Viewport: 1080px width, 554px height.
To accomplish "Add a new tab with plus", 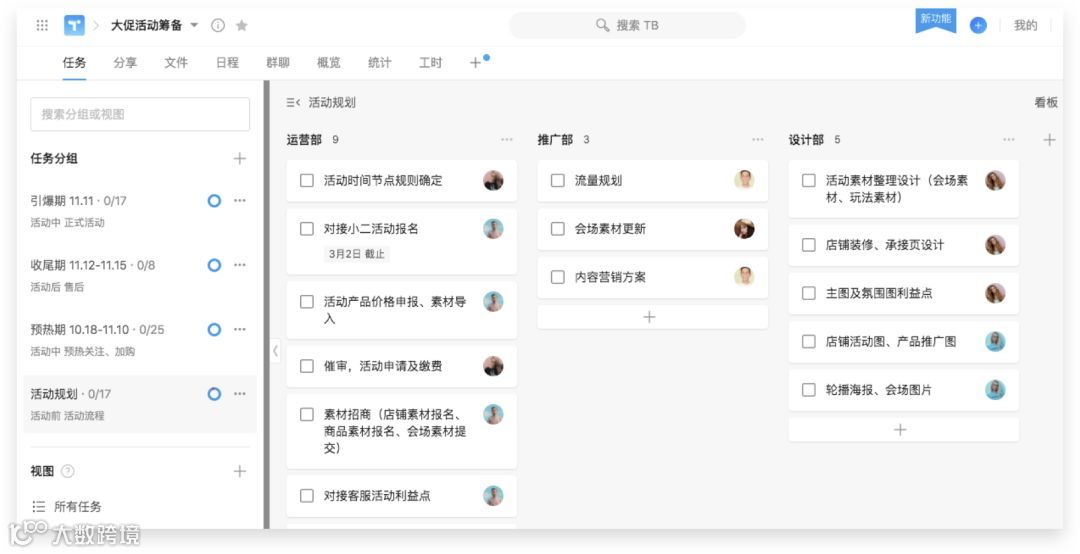I will coord(475,63).
